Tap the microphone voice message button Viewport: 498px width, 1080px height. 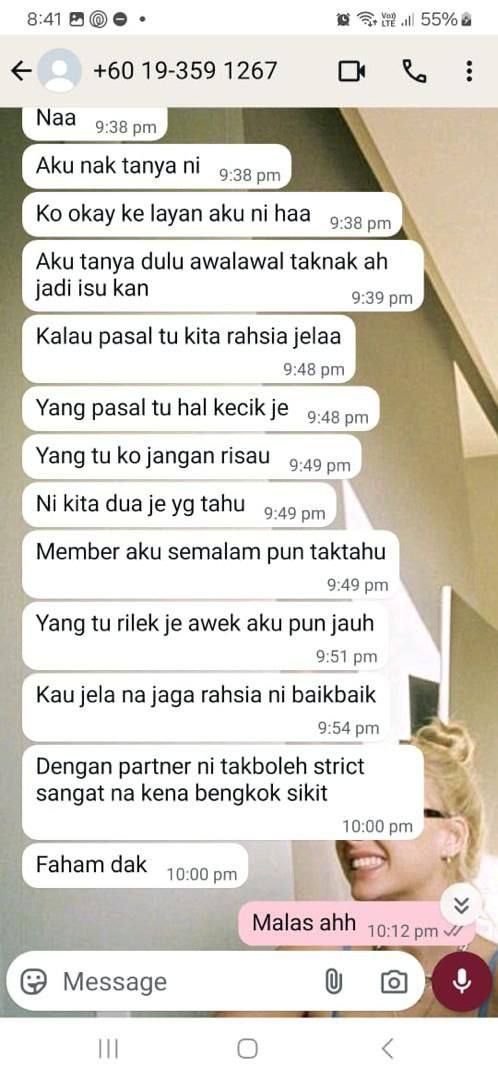tap(462, 981)
